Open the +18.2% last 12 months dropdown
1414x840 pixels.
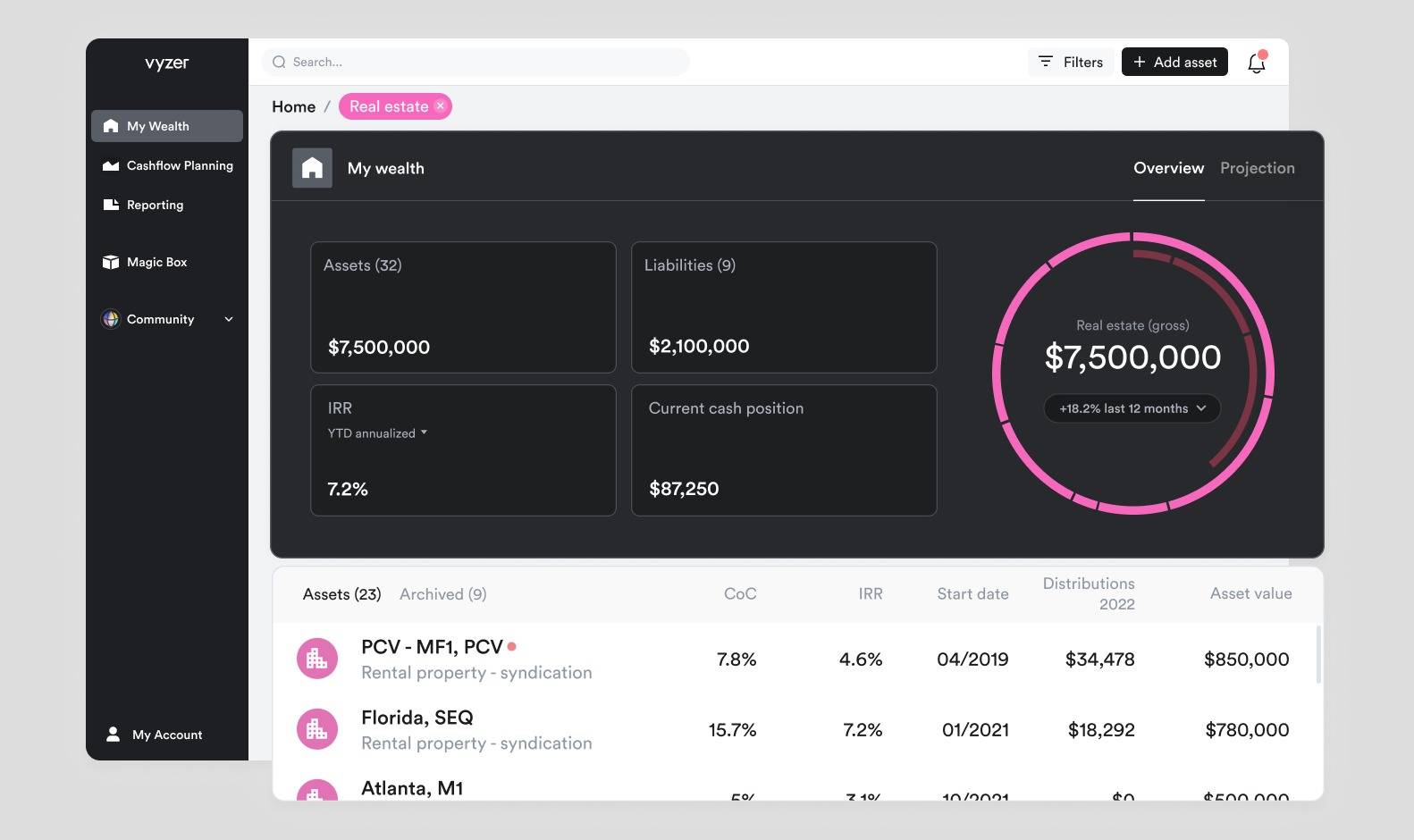point(1132,408)
